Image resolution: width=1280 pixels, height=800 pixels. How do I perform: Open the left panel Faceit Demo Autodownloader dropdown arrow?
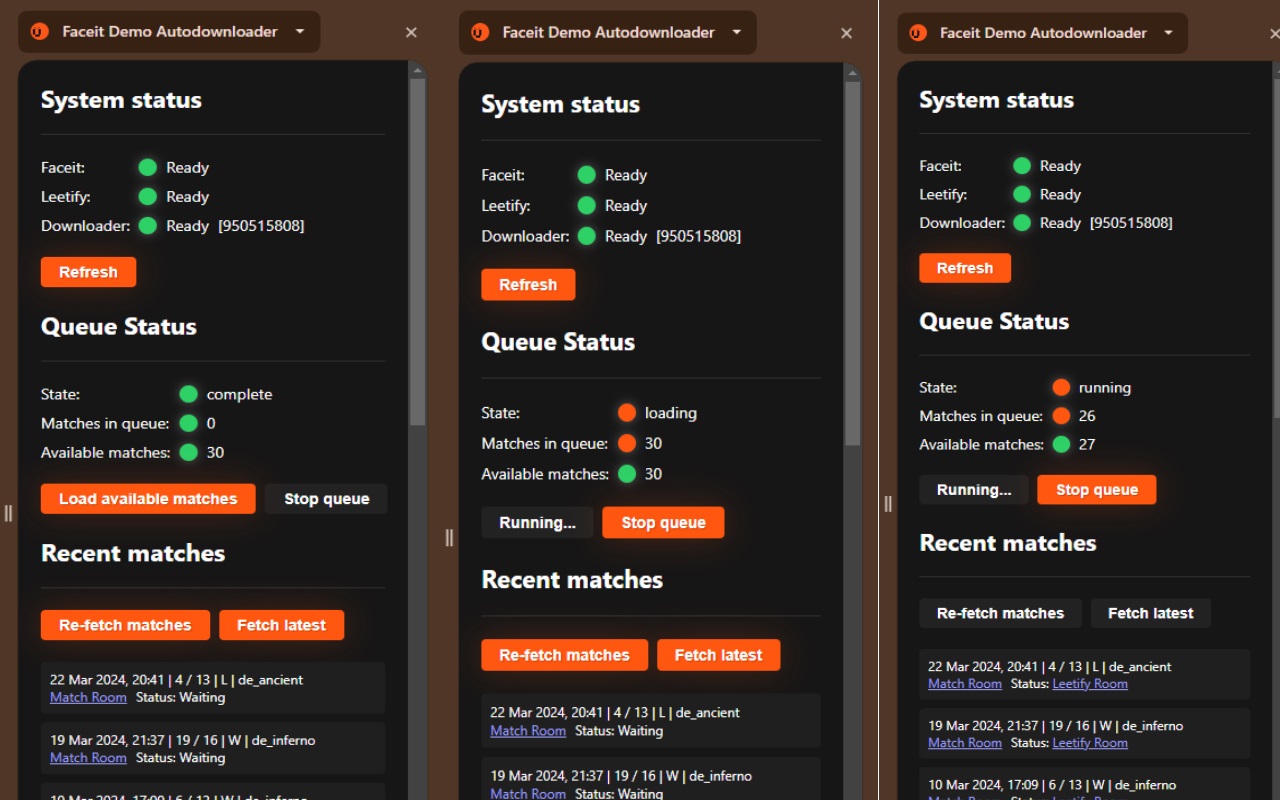[x=300, y=32]
